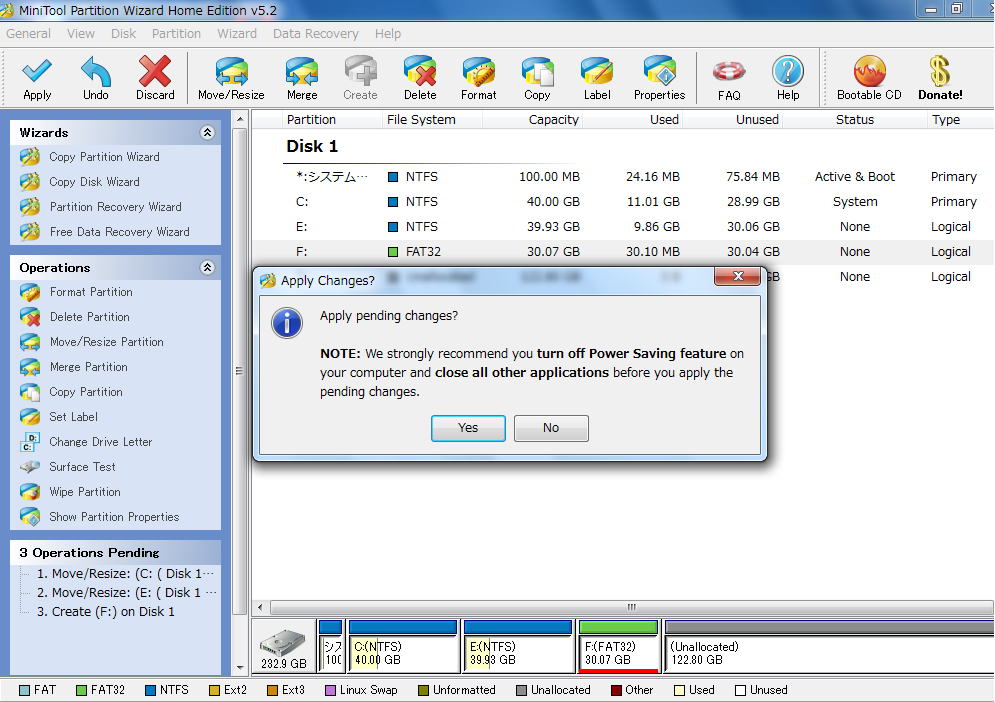Choose Delete Partition operation
Image resolution: width=995 pixels, height=702 pixels.
coord(89,317)
